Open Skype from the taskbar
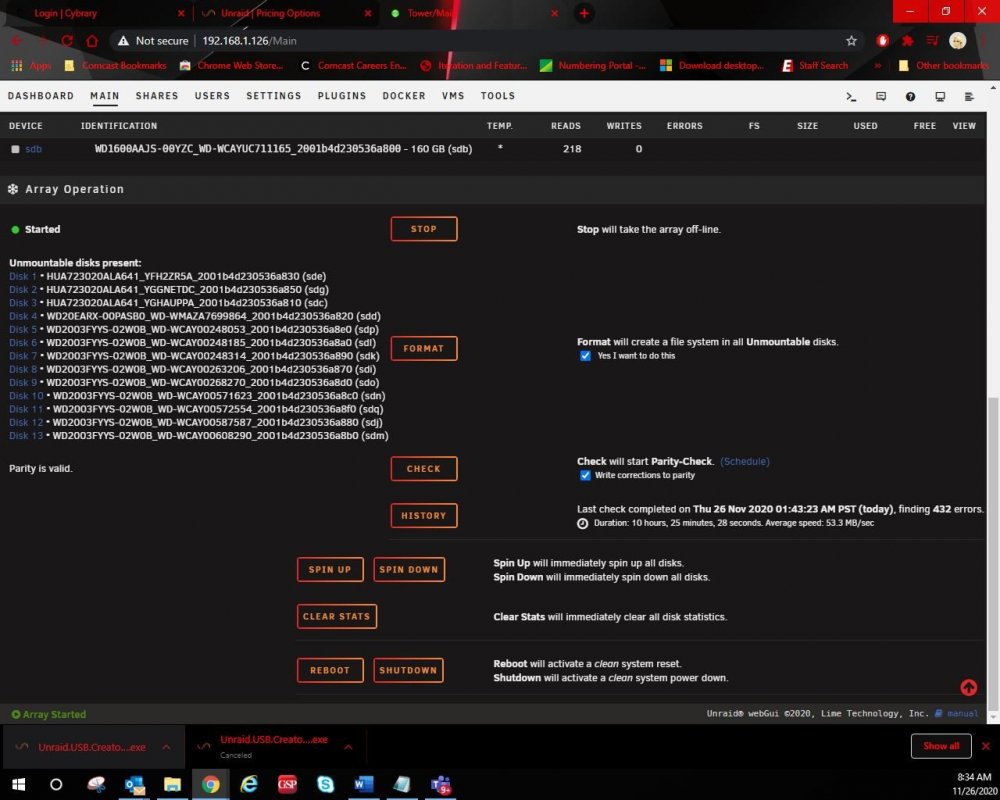Viewport: 1000px width, 800px height. (x=325, y=784)
